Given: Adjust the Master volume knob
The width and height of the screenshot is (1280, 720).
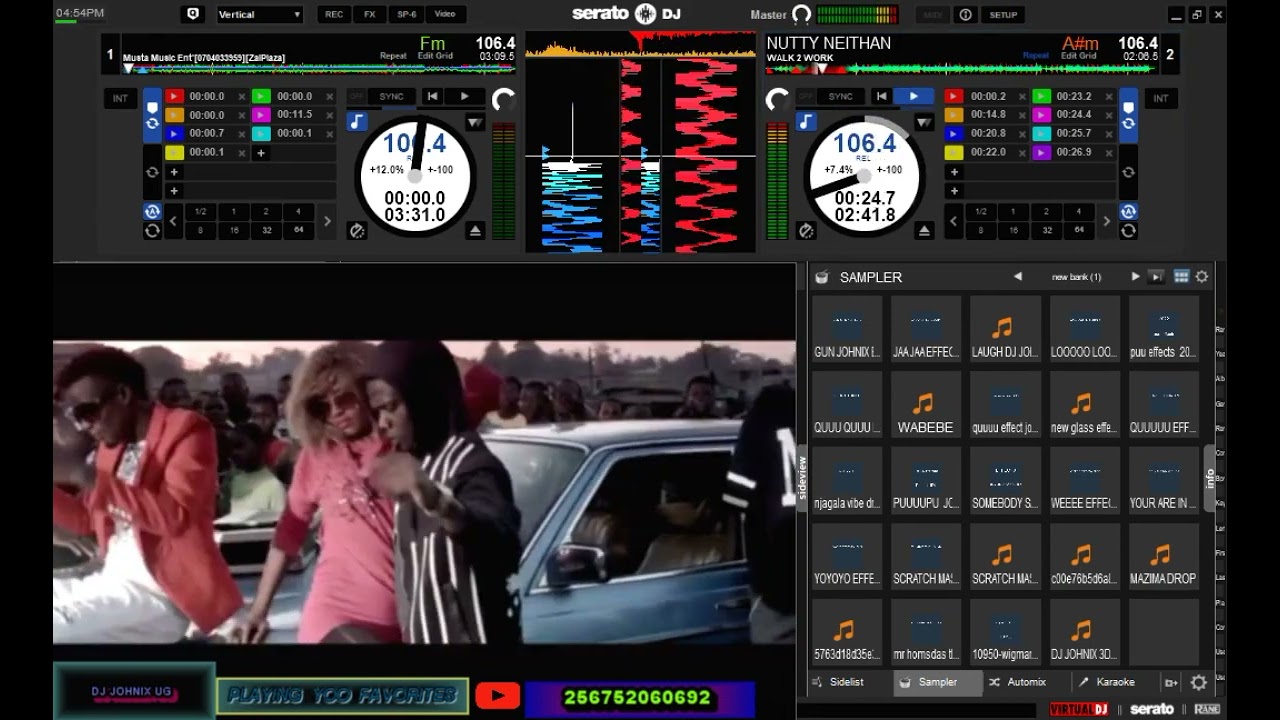Looking at the screenshot, I should (x=801, y=14).
